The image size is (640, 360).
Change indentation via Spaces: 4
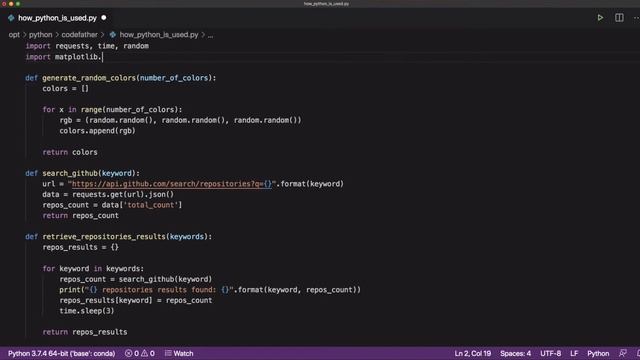click(x=516, y=353)
